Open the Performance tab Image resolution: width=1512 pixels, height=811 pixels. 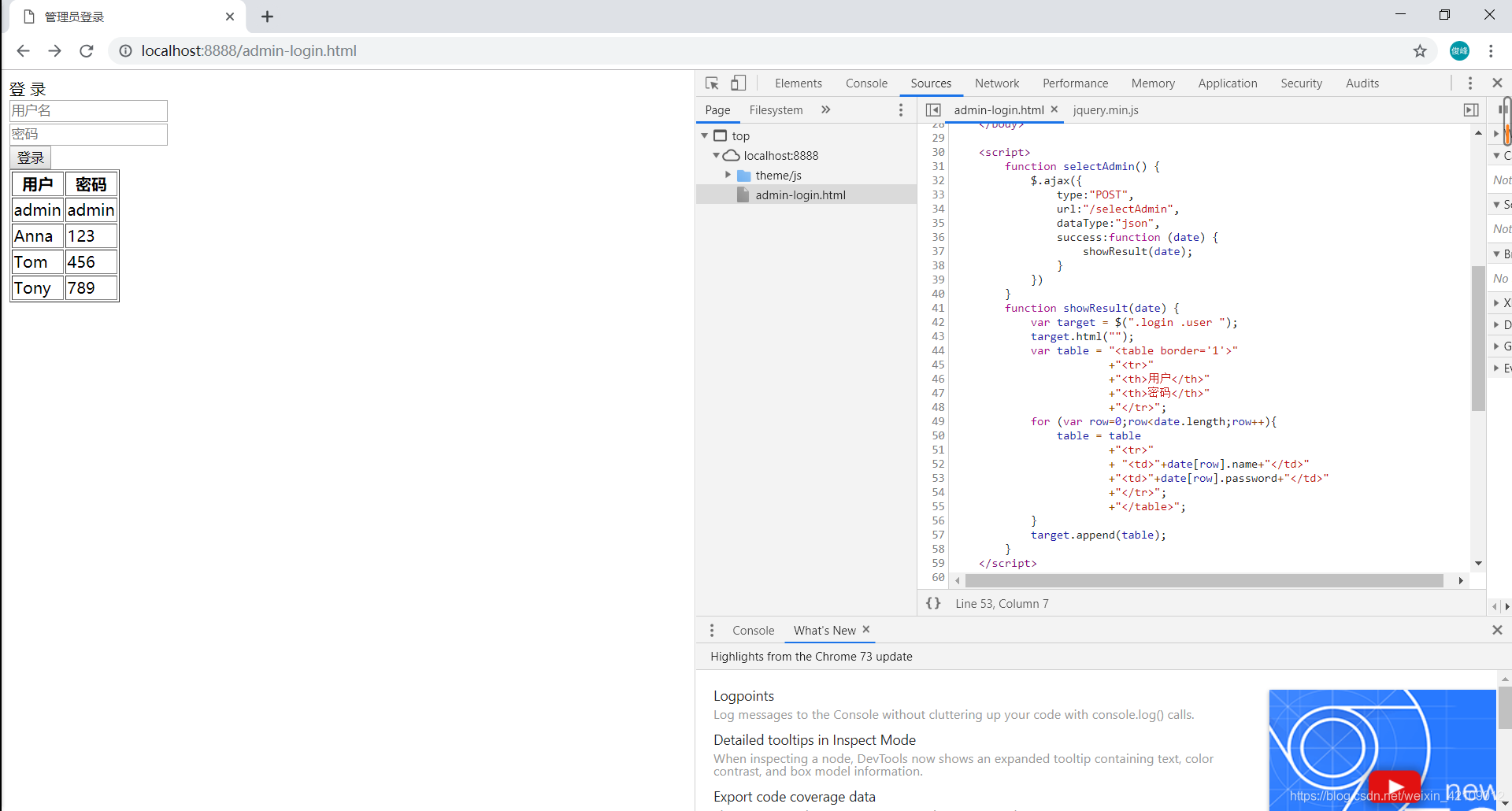click(1075, 83)
